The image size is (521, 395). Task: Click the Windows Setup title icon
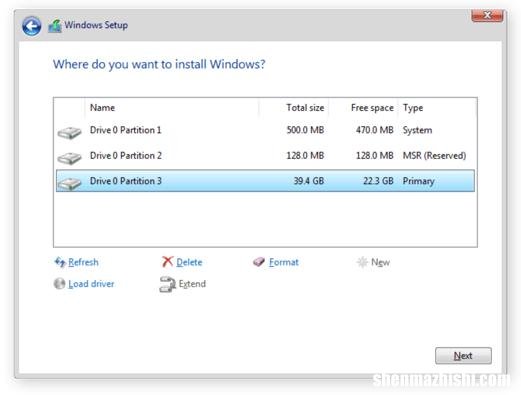(55, 26)
